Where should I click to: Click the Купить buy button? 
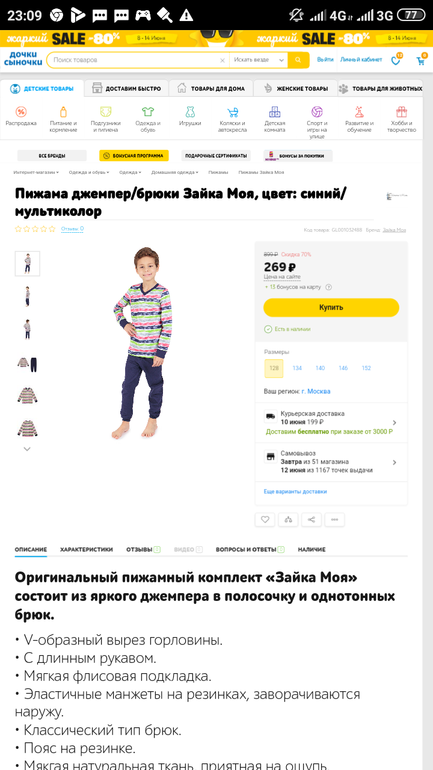[331, 307]
